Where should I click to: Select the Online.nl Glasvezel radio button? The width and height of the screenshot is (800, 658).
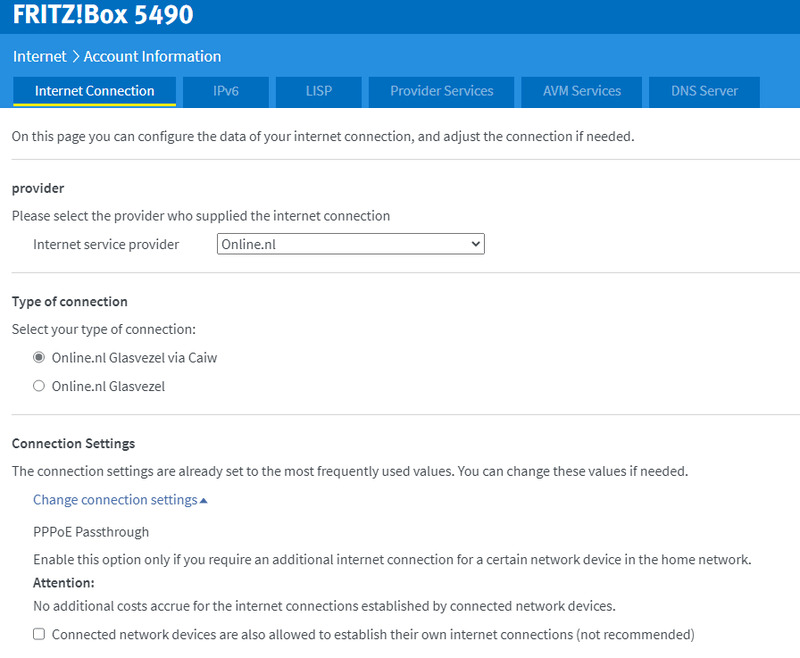[39, 386]
